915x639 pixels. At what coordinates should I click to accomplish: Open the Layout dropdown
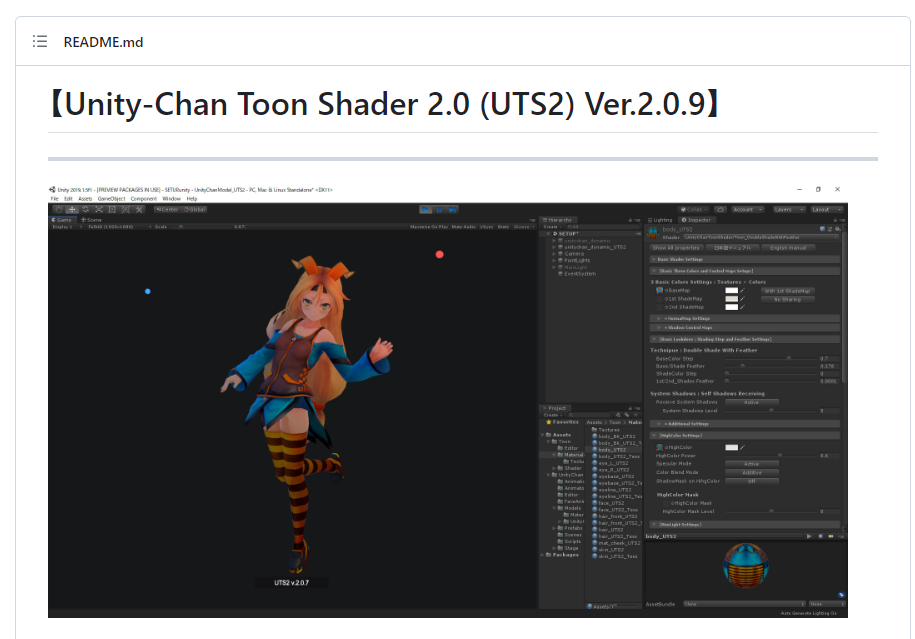(x=826, y=209)
